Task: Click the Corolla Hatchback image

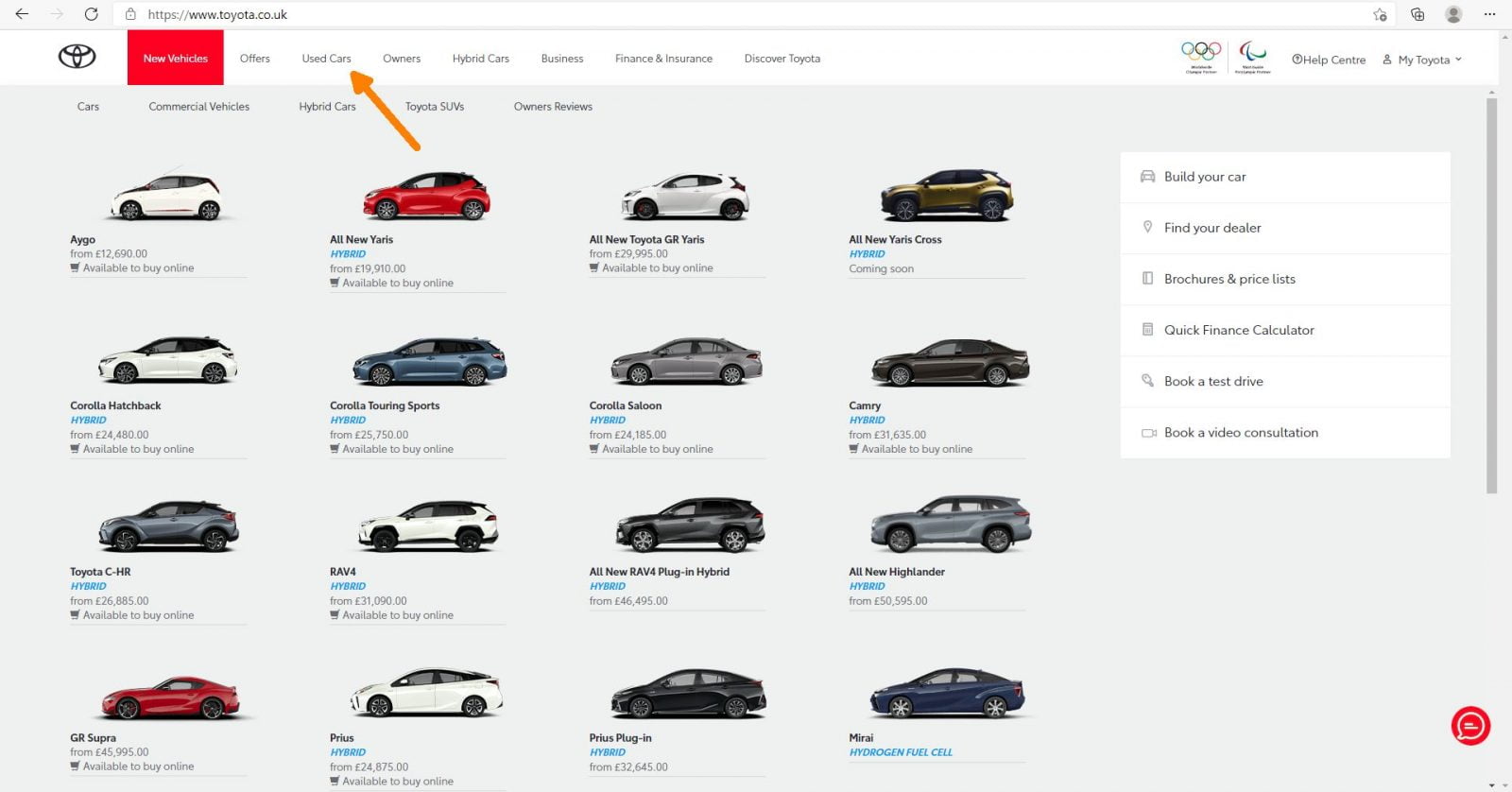Action: (x=168, y=360)
